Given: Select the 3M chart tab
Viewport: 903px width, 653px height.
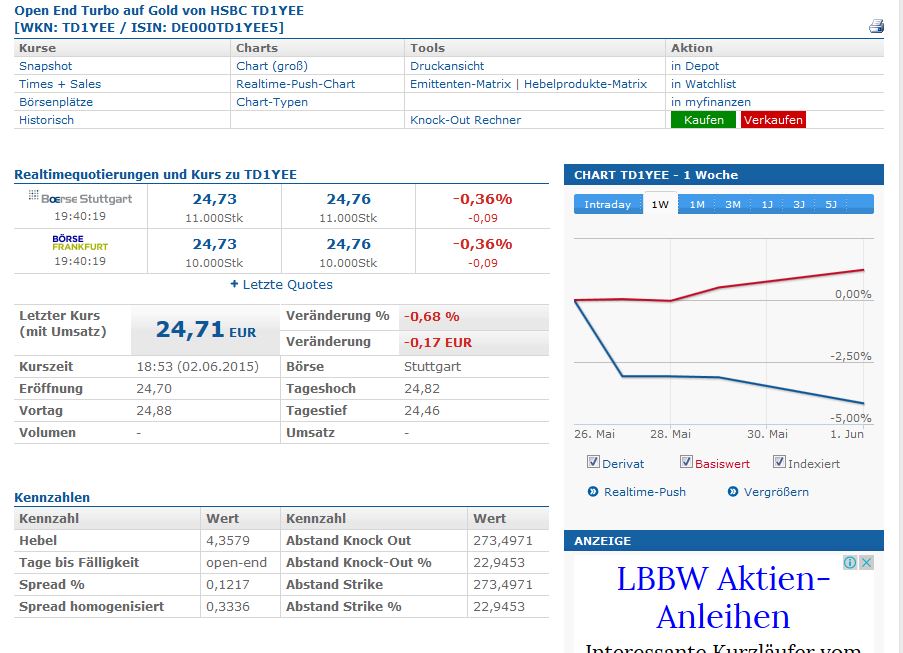Looking at the screenshot, I should pyautogui.click(x=733, y=204).
